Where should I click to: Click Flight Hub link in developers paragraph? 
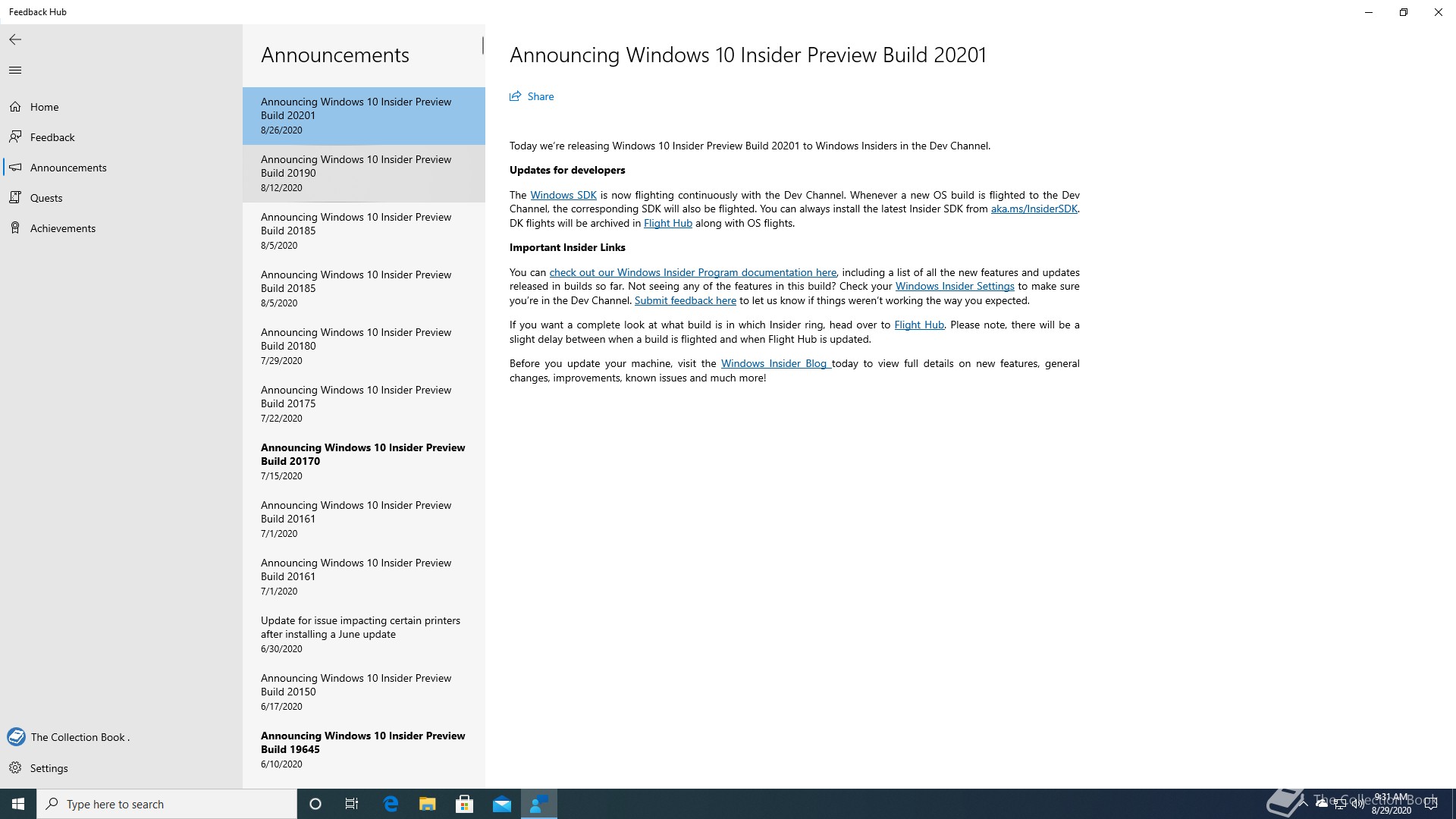(x=668, y=223)
